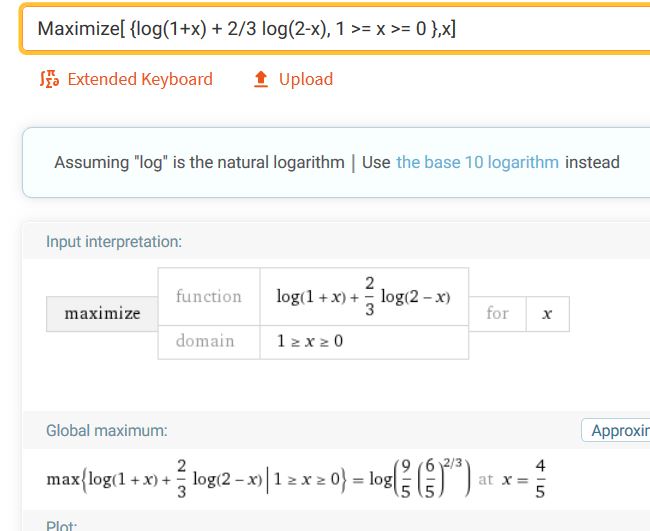Select the log(1+x) function expression cell
650x531 pixels.
click(x=363, y=296)
